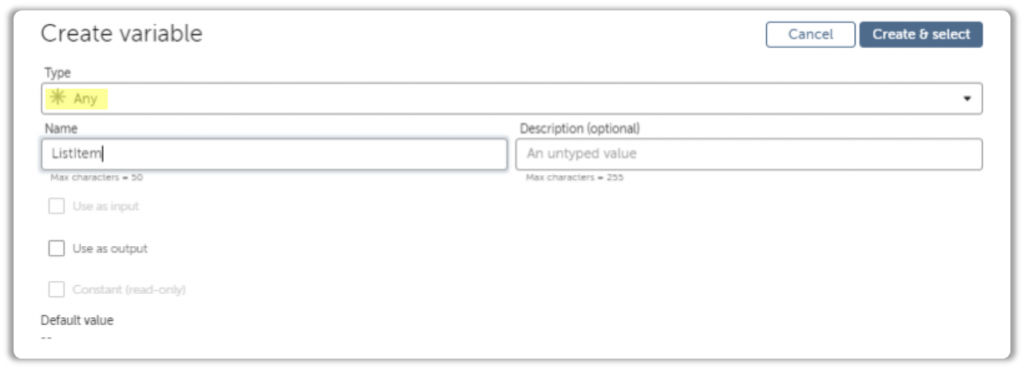The width and height of the screenshot is (1024, 369).
Task: Click the Type field label
Action: coord(57,72)
